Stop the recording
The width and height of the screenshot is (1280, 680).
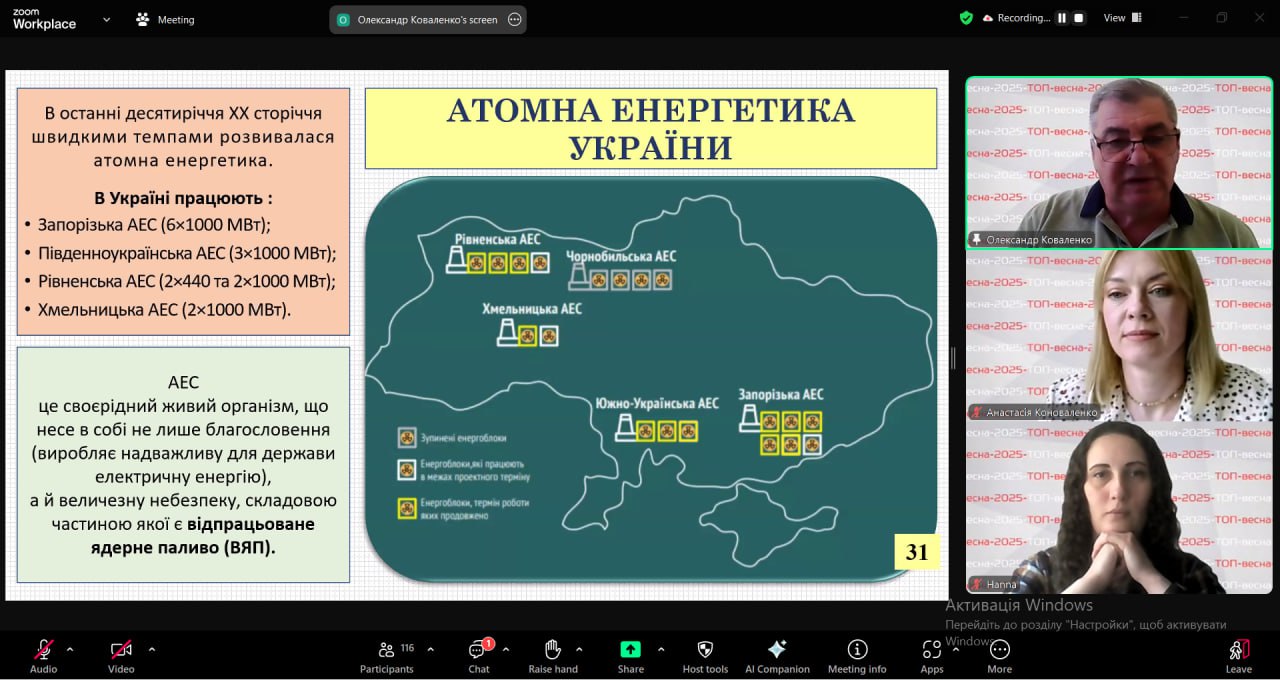(1078, 18)
